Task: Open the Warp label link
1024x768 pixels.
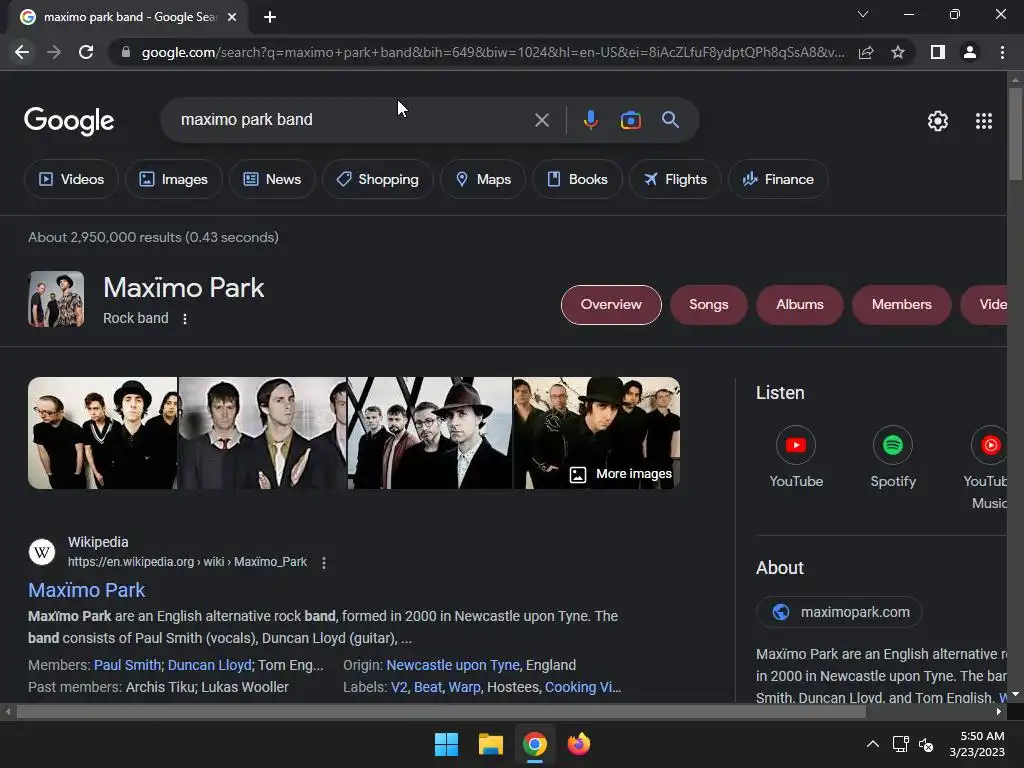Action: pyautogui.click(x=464, y=687)
